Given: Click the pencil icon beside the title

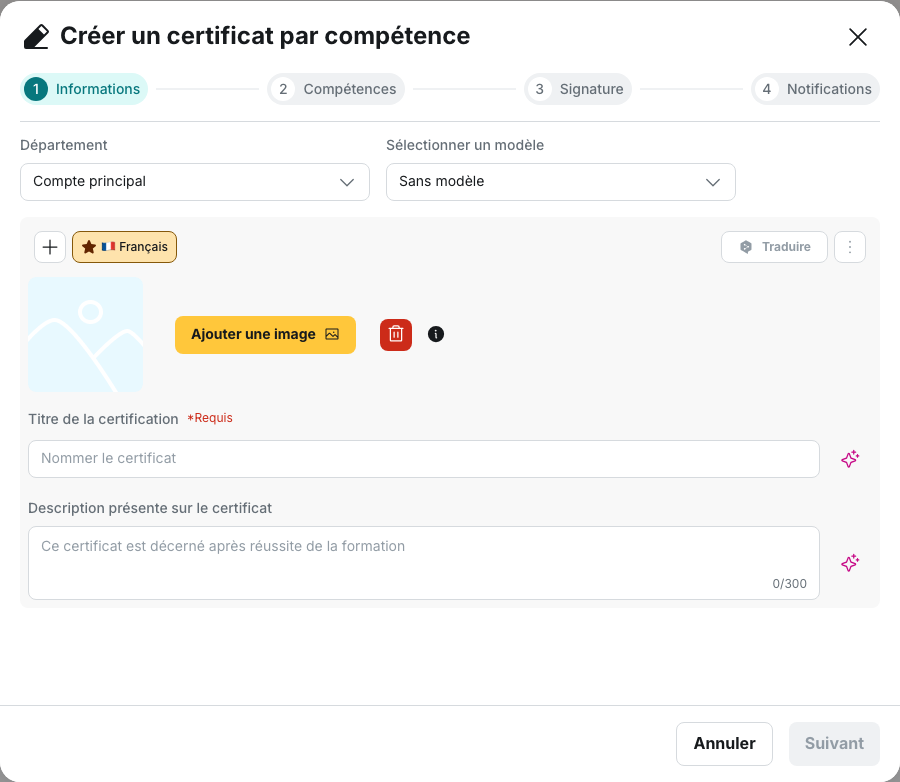Looking at the screenshot, I should (36, 37).
